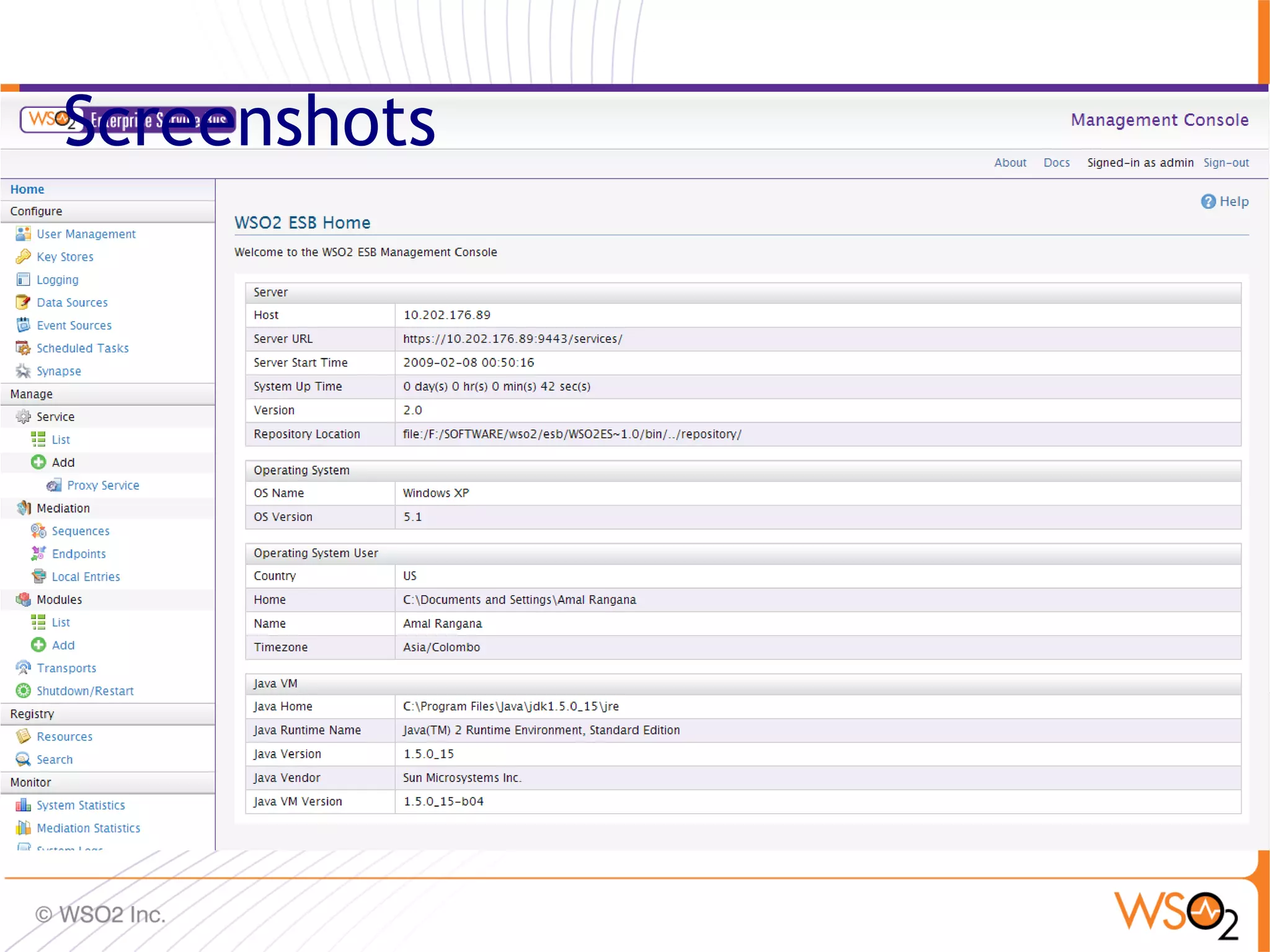Click the Windows XP OS Name value
1270x952 pixels.
click(436, 493)
